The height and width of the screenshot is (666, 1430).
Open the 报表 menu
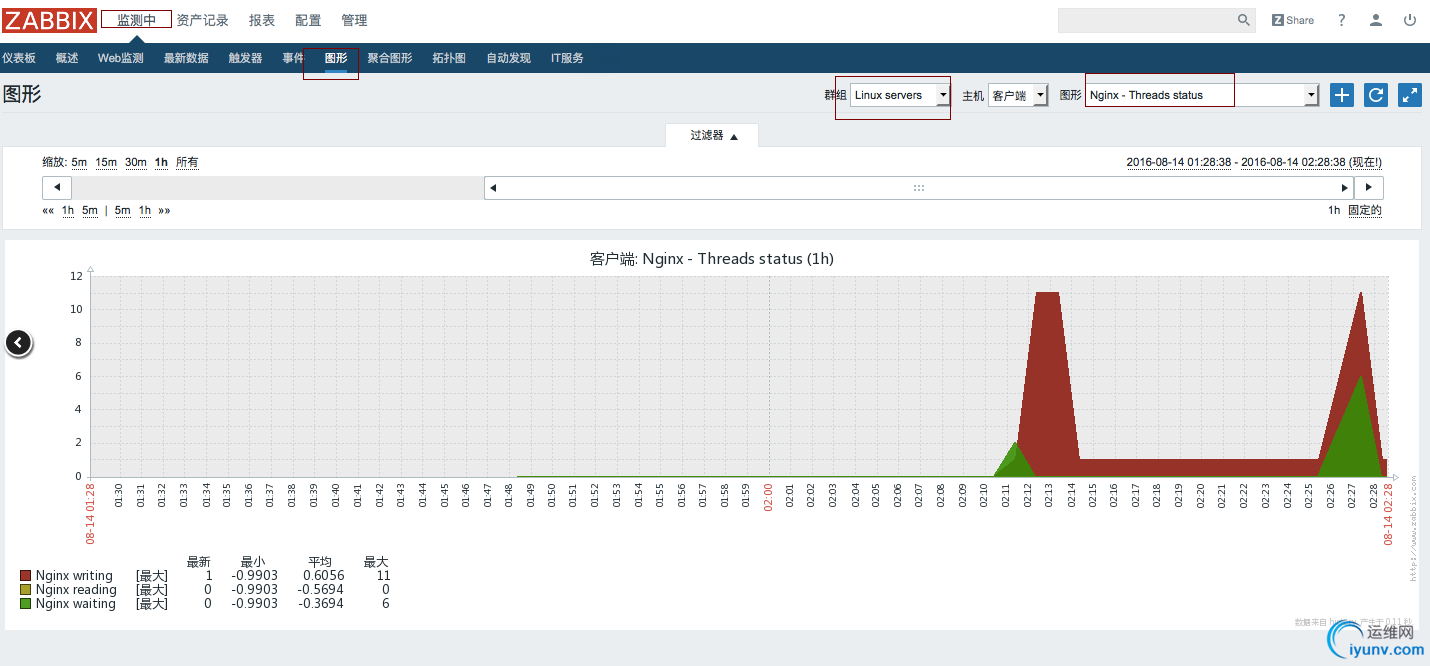(262, 20)
